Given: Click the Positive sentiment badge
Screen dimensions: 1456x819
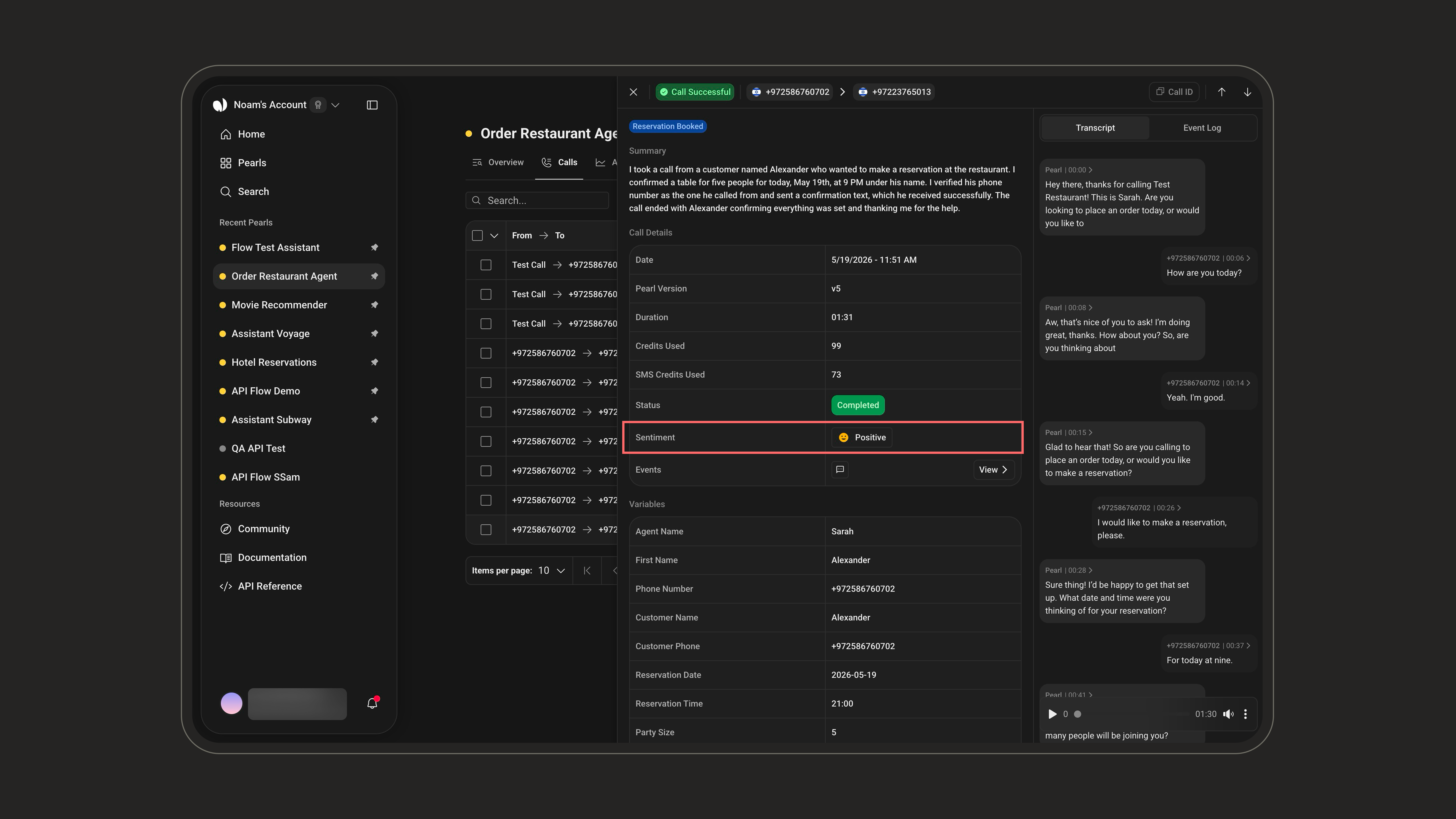Looking at the screenshot, I should pos(861,438).
